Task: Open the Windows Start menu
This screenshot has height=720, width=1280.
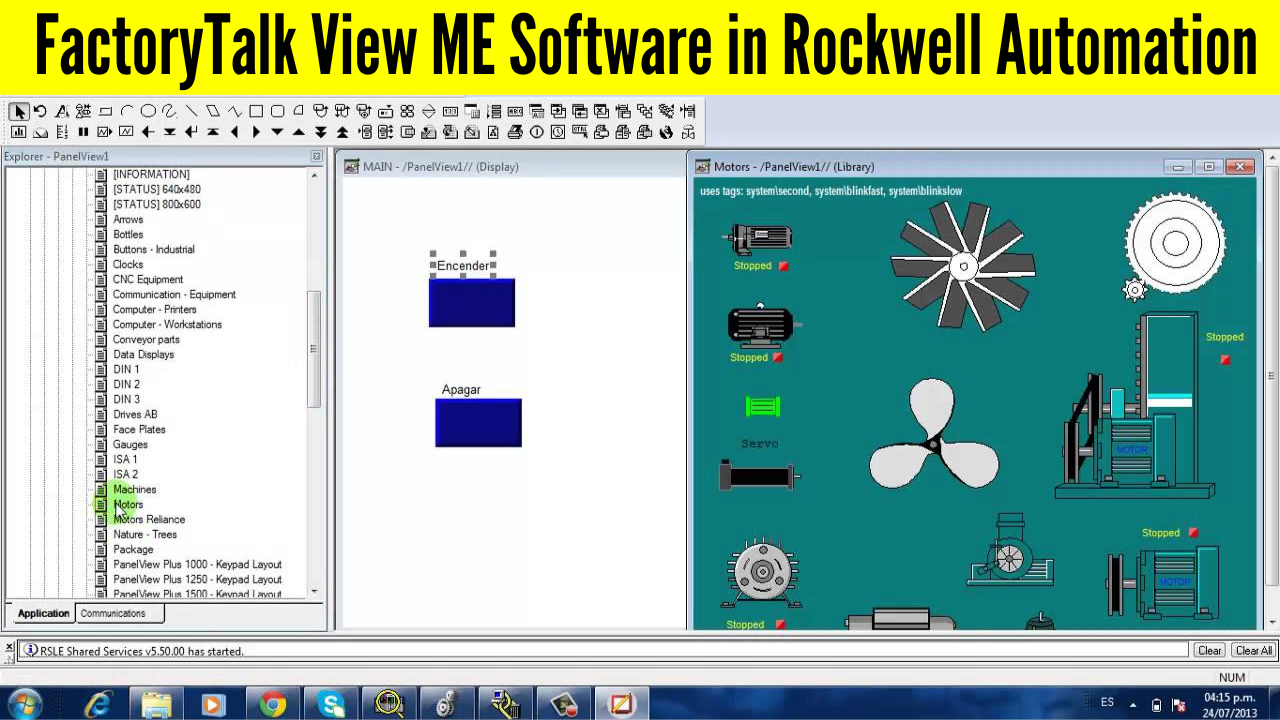Action: pyautogui.click(x=24, y=704)
